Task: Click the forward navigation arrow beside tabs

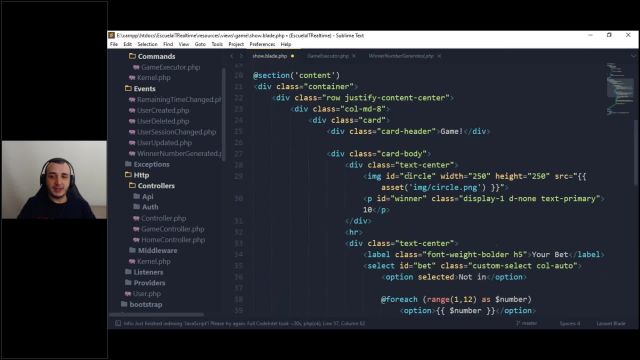Action: pos(241,56)
